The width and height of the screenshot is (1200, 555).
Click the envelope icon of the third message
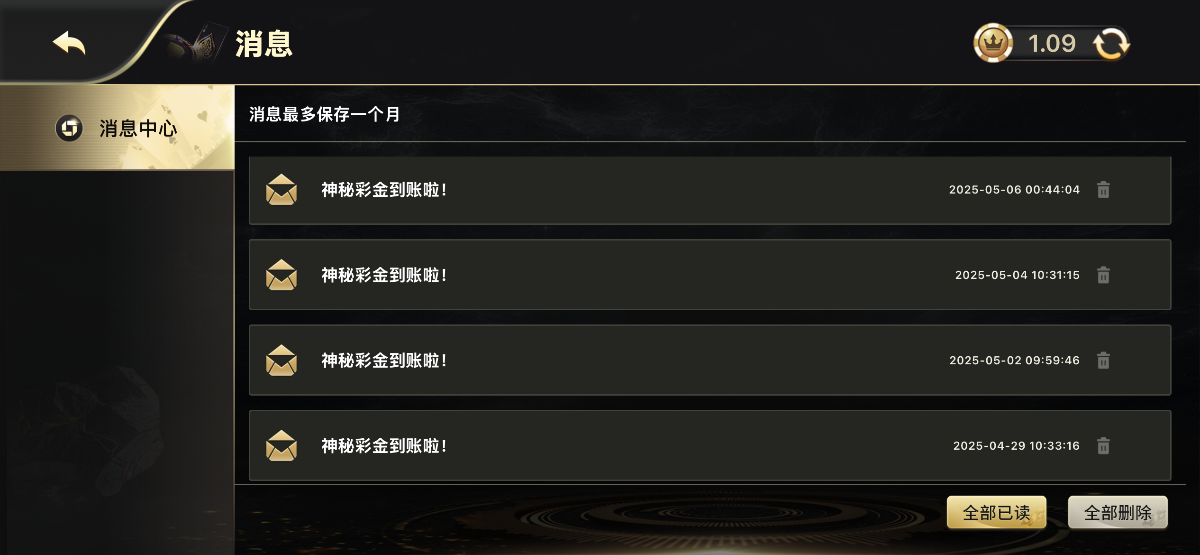[282, 360]
